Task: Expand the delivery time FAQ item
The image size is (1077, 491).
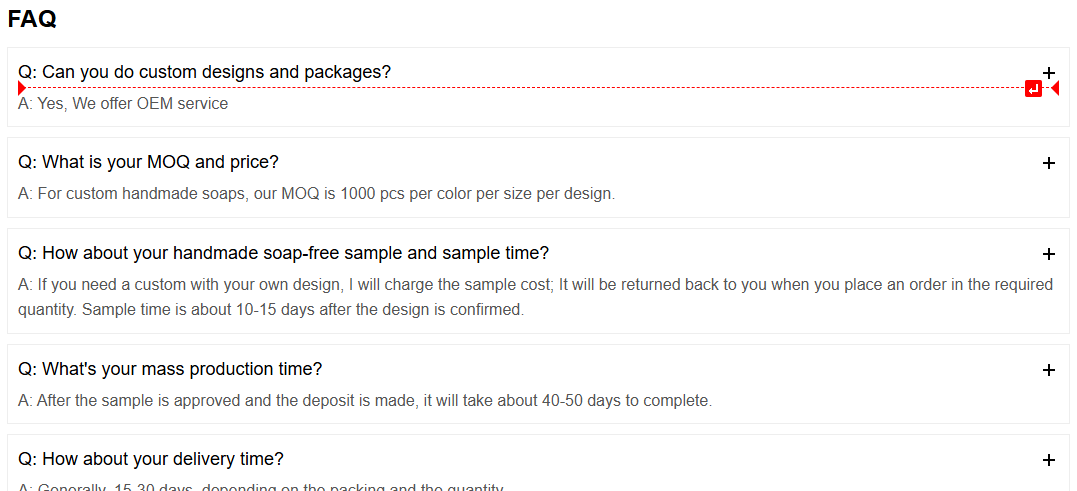Action: pos(1048,460)
